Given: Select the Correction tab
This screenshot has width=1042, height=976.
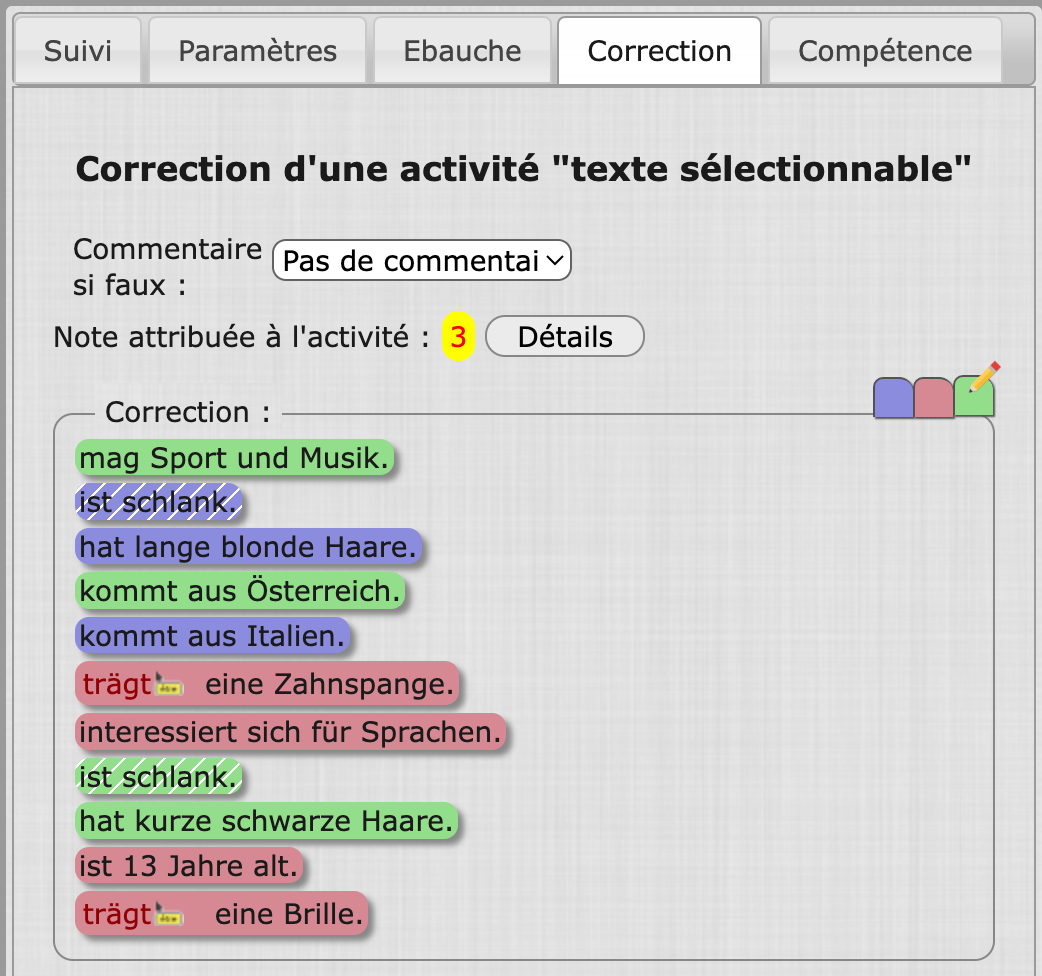Looking at the screenshot, I should pos(659,51).
